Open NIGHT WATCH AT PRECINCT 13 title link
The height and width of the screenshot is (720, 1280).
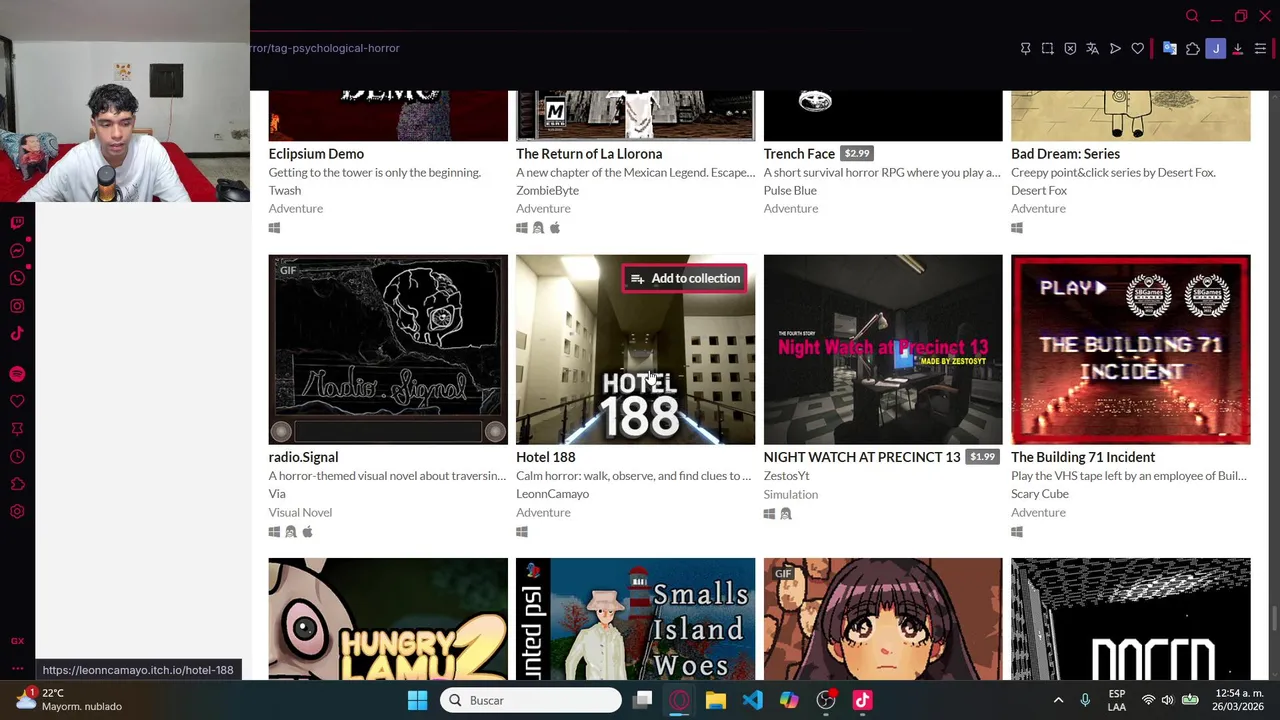pos(862,457)
